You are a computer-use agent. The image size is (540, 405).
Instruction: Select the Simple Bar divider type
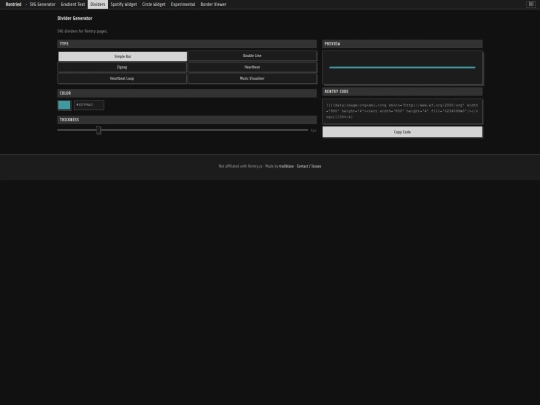point(123,56)
